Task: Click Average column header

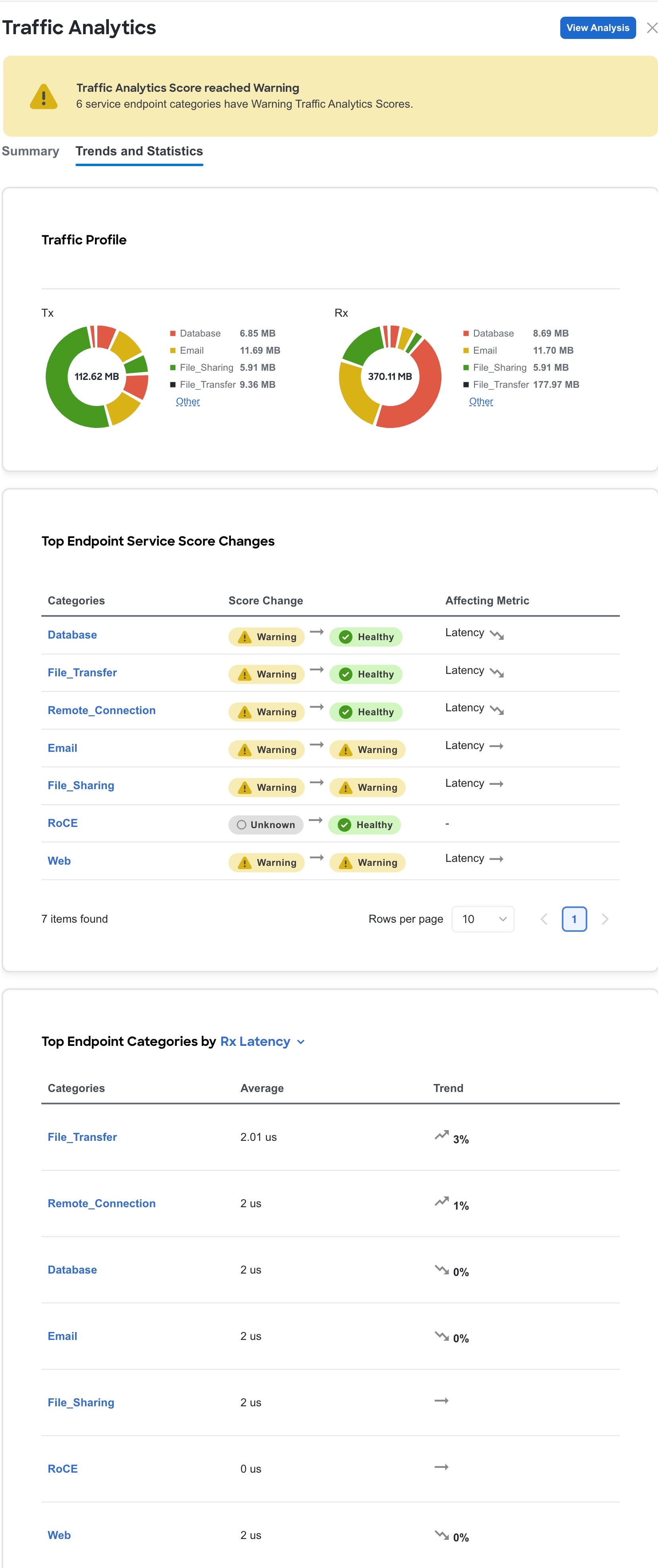Action: (262, 1088)
